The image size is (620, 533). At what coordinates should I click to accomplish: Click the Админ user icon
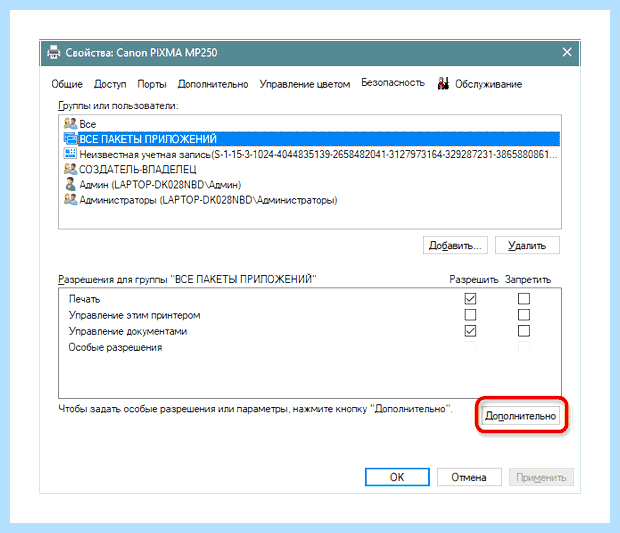point(70,184)
